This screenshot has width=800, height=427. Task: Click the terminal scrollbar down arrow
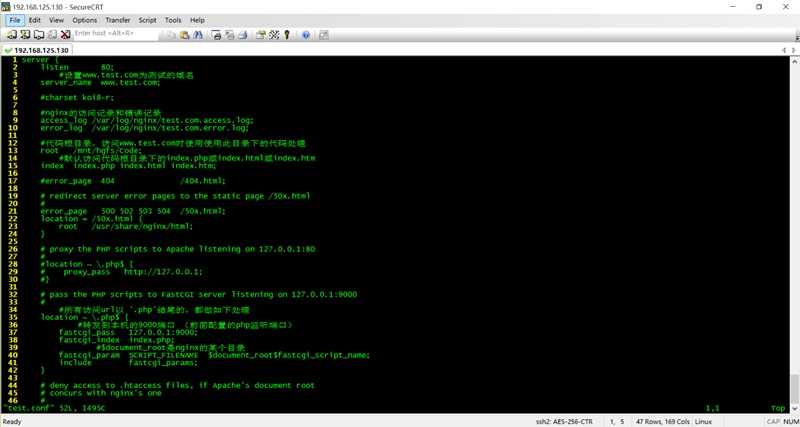click(x=795, y=409)
